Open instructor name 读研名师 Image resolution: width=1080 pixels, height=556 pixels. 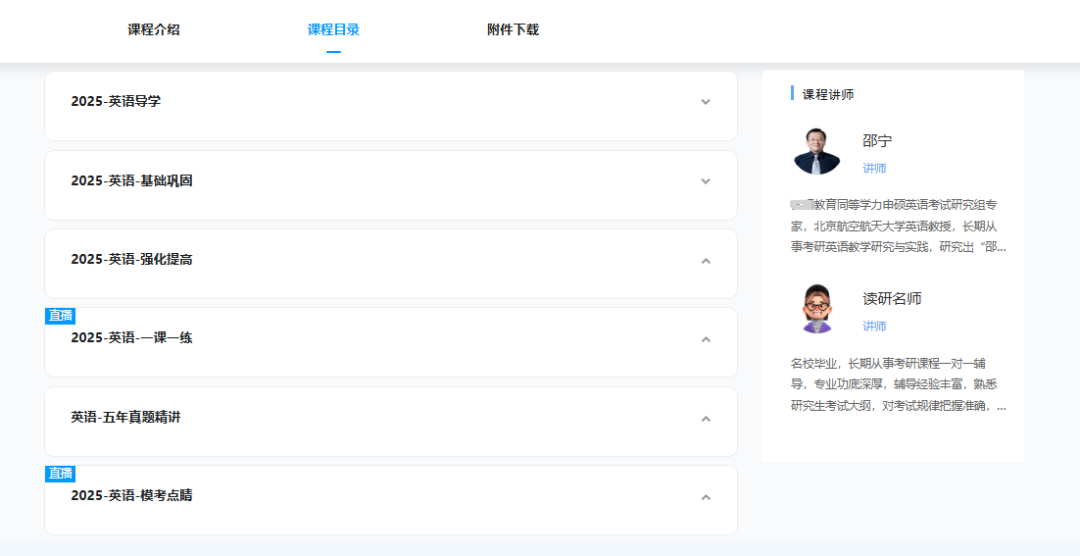point(892,298)
